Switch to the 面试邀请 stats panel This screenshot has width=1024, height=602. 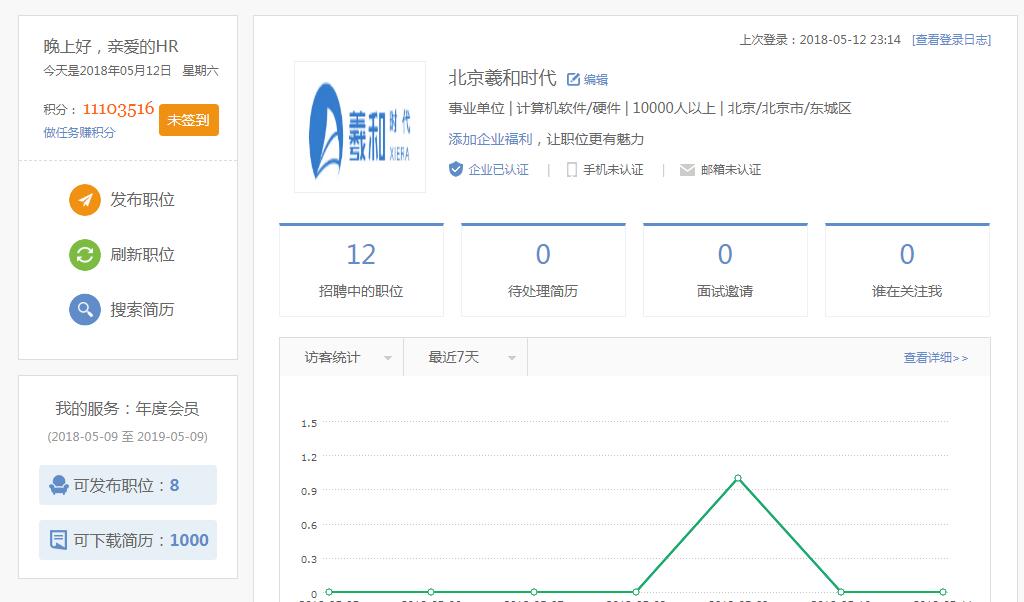pos(724,268)
